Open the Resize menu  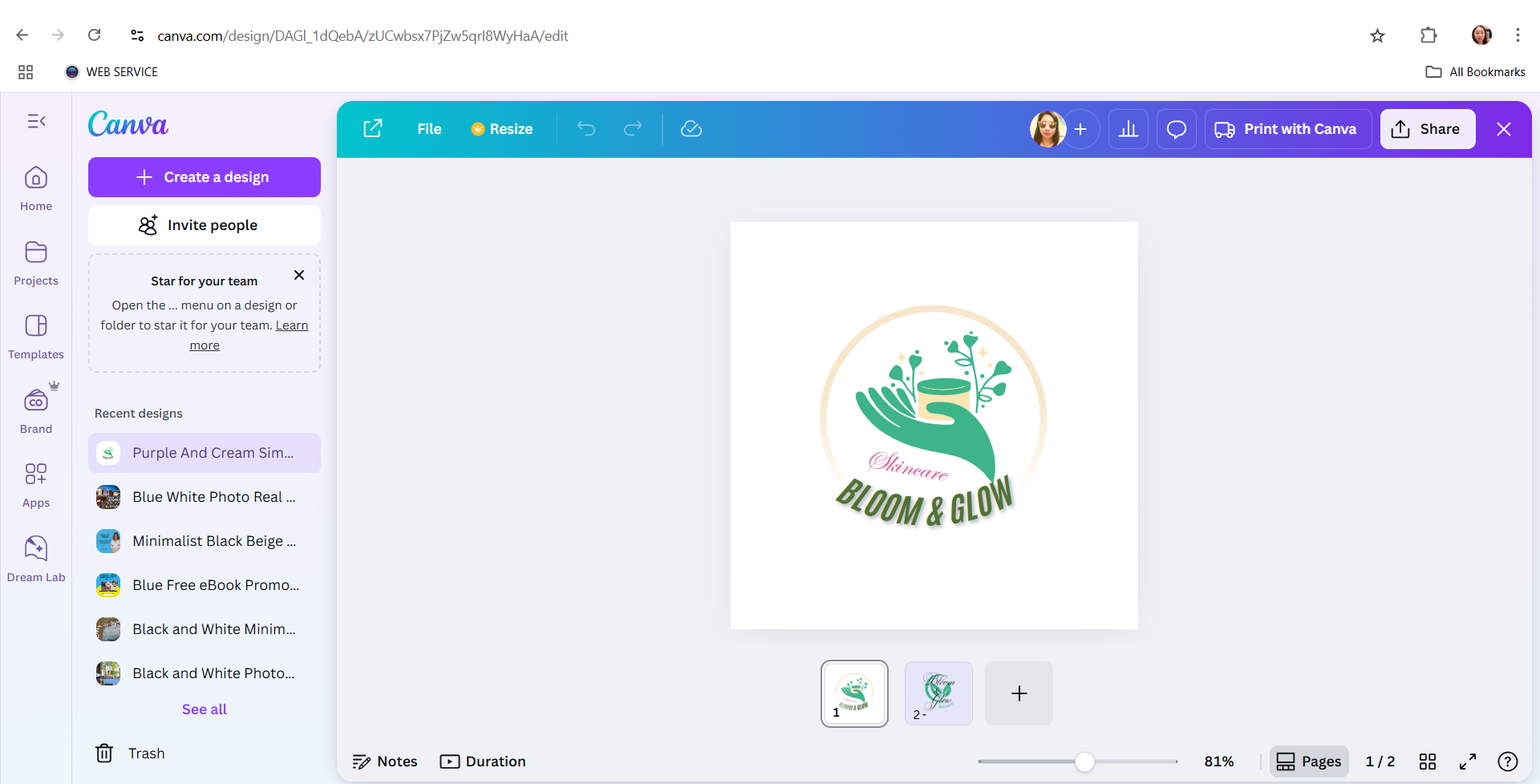[x=502, y=129]
